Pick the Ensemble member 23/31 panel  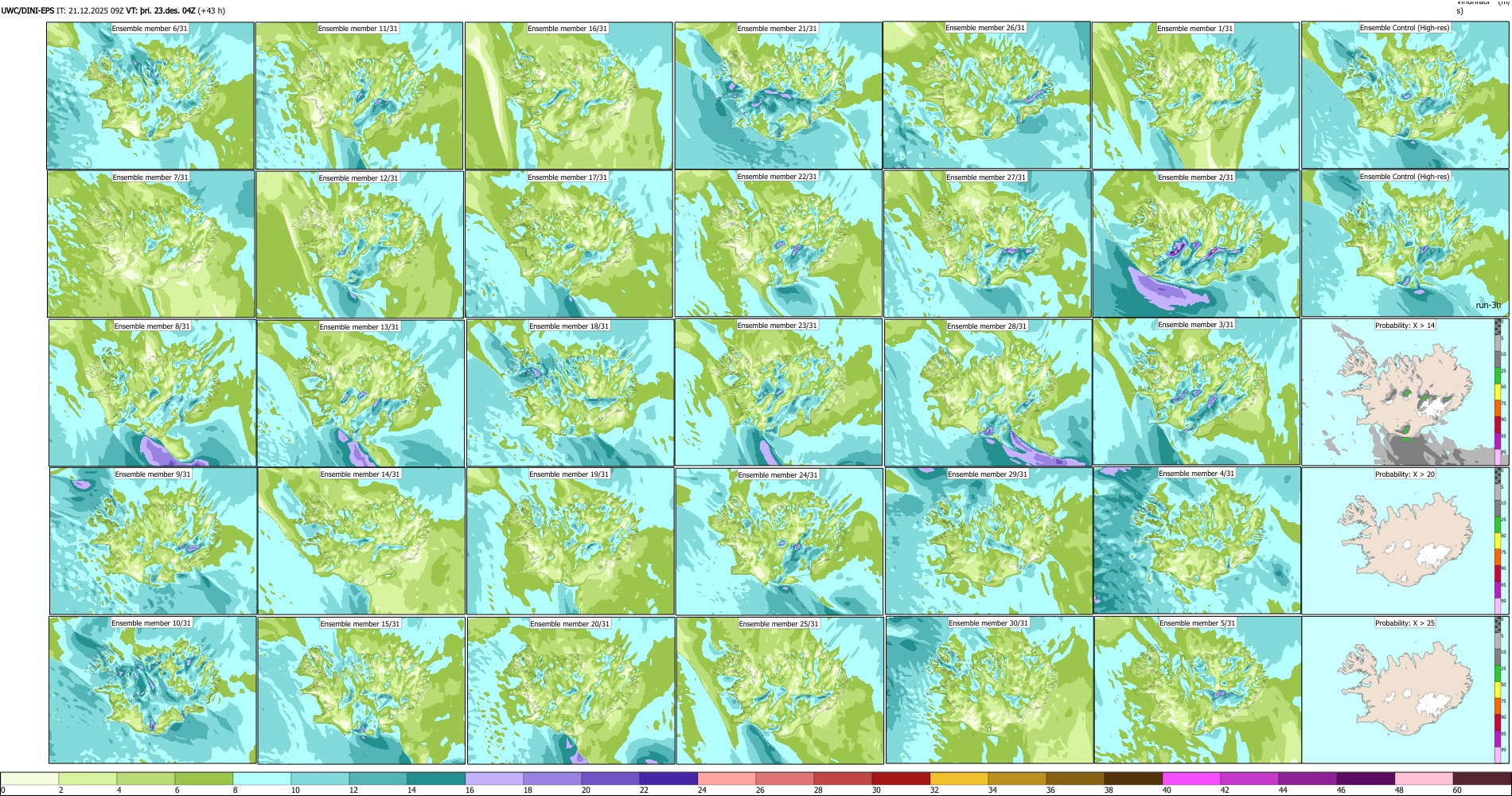[778, 392]
